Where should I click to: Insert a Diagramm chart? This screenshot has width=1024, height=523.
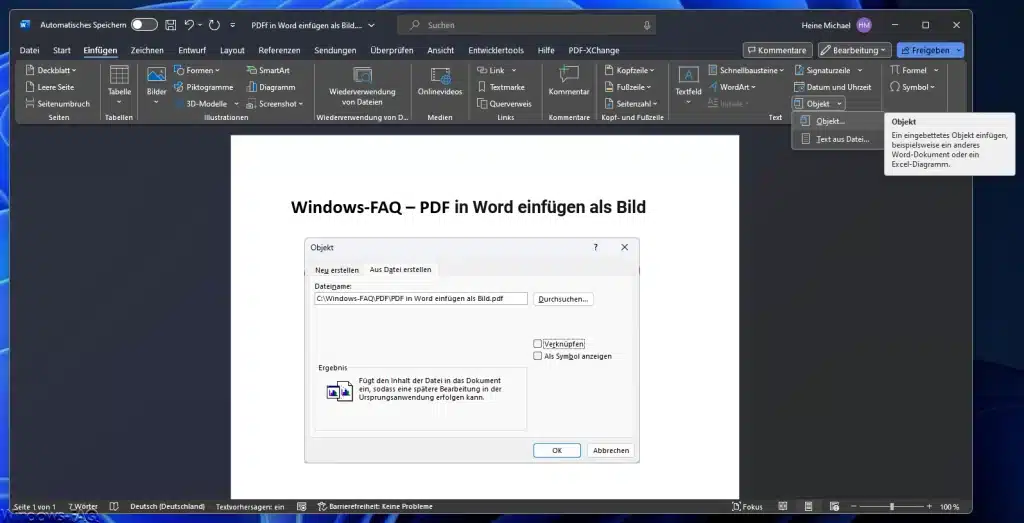point(271,87)
